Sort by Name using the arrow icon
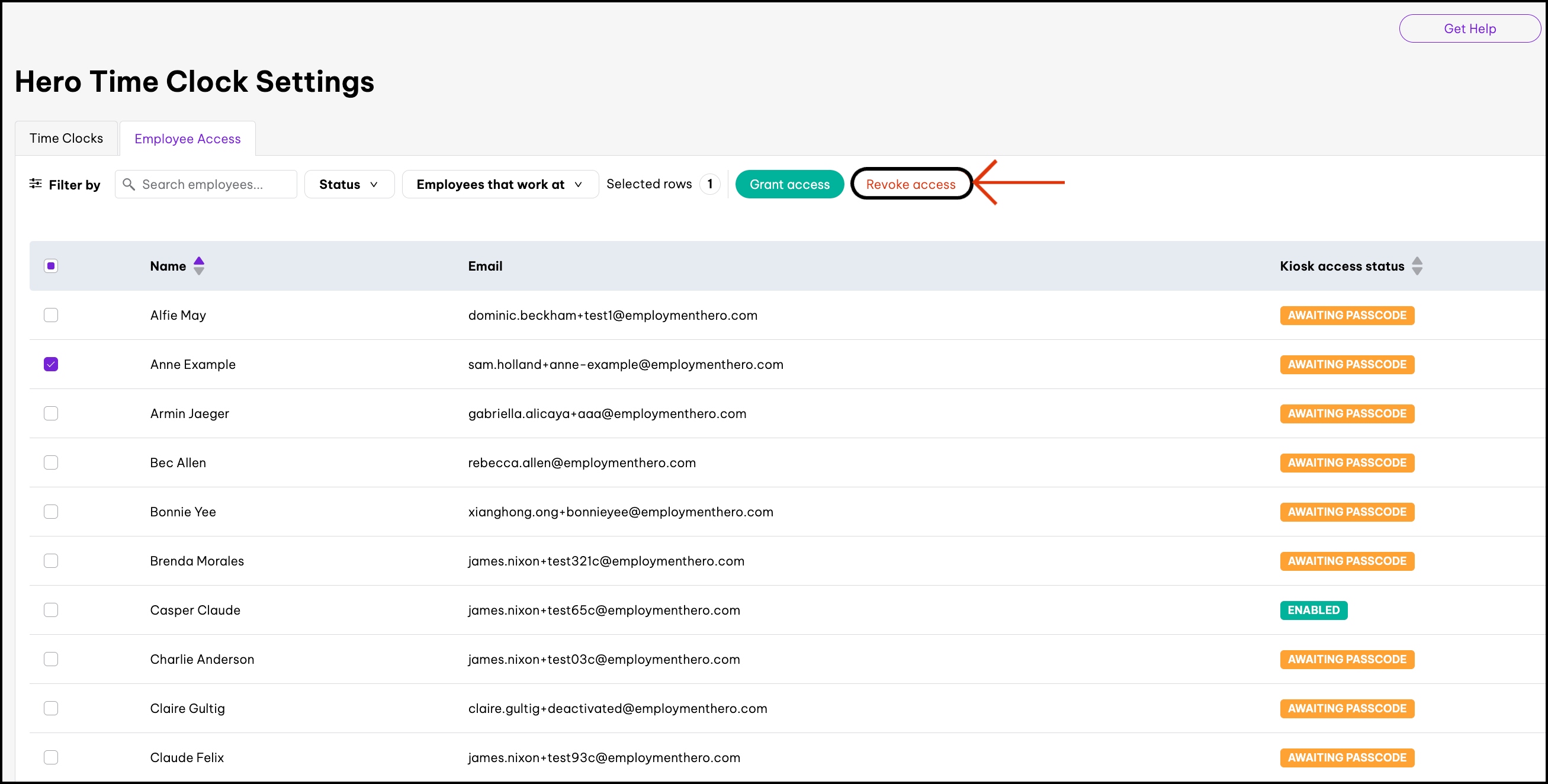This screenshot has height=784, width=1548. tap(199, 265)
